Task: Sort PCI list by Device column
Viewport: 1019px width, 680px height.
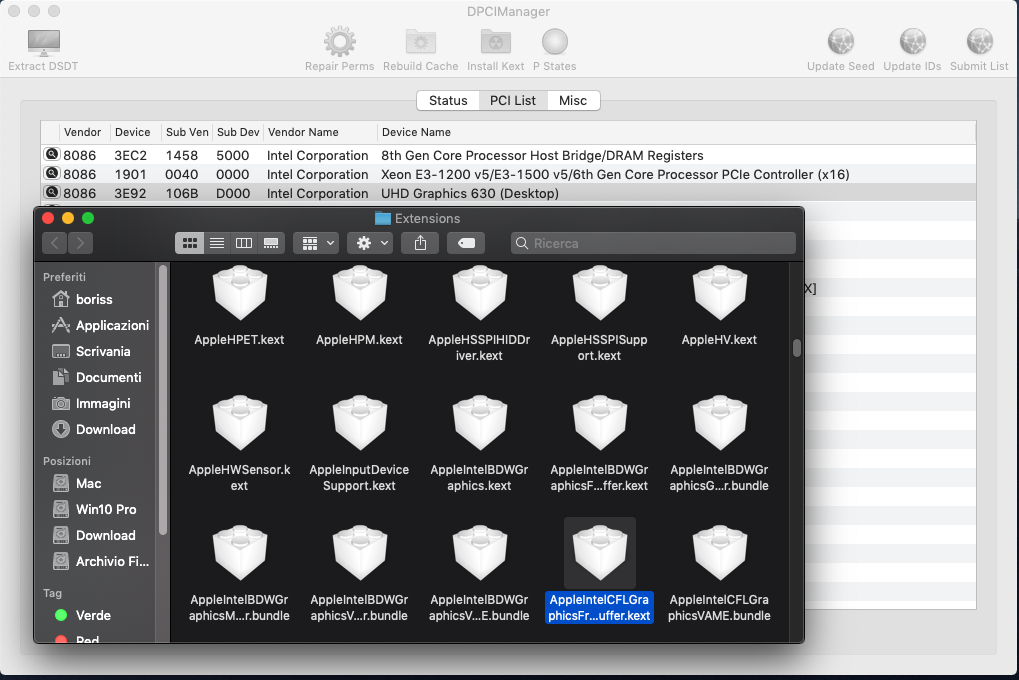Action: click(135, 132)
